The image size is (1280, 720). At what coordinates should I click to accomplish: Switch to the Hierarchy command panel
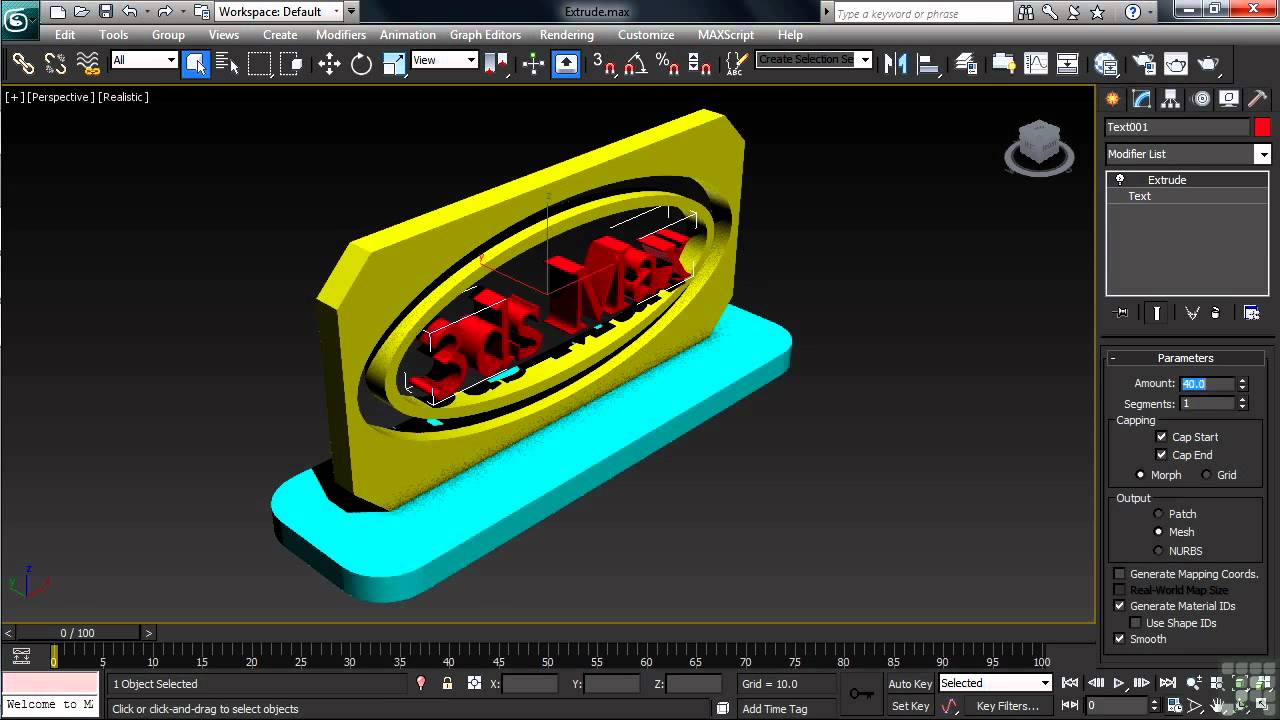[1171, 99]
